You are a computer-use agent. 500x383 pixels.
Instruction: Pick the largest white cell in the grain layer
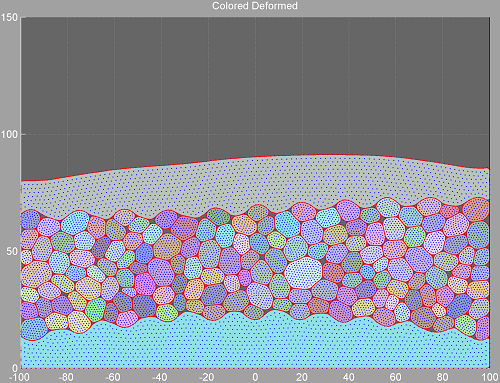[x=303, y=273]
